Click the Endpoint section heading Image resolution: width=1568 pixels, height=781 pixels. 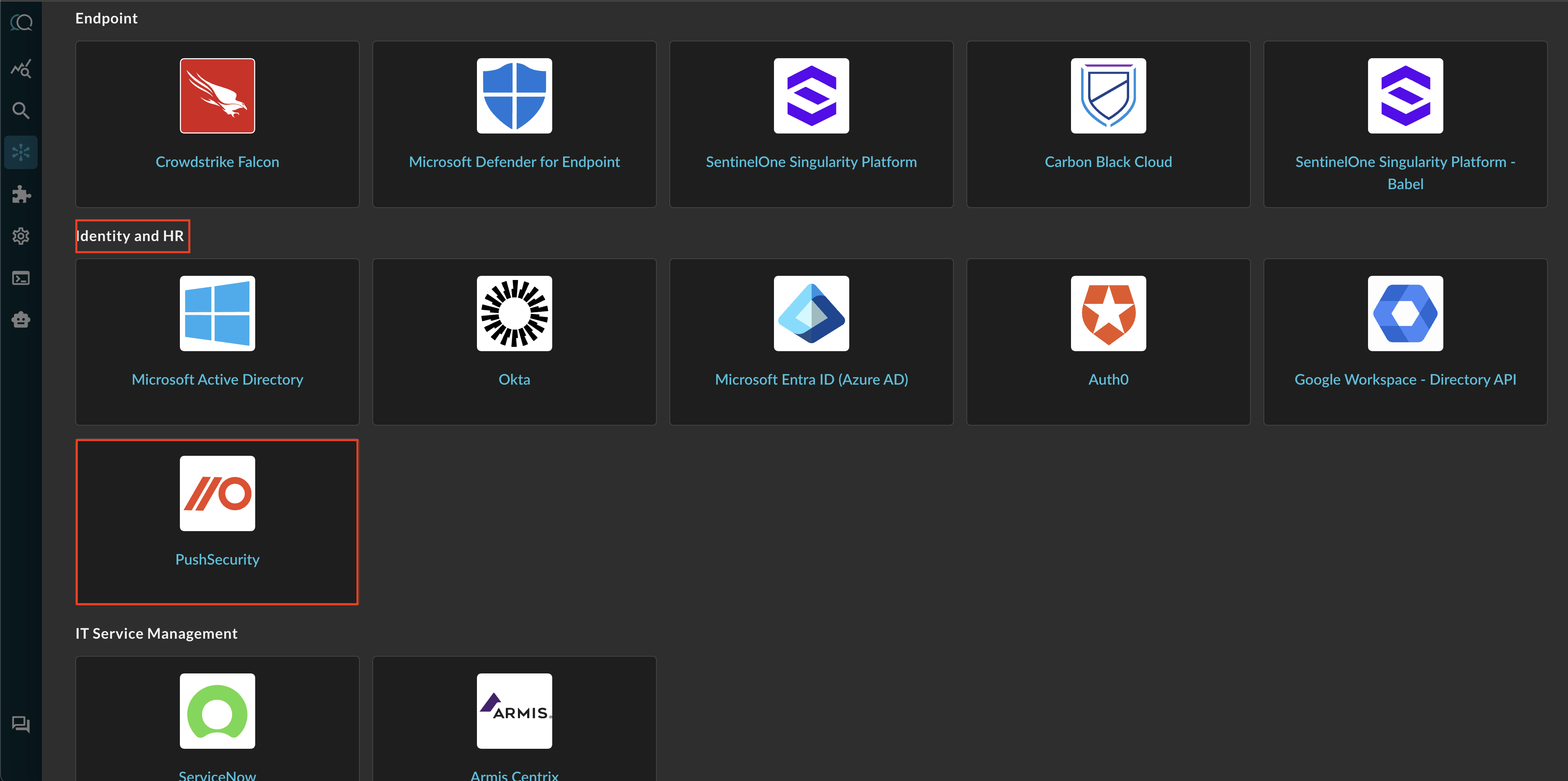click(x=107, y=18)
